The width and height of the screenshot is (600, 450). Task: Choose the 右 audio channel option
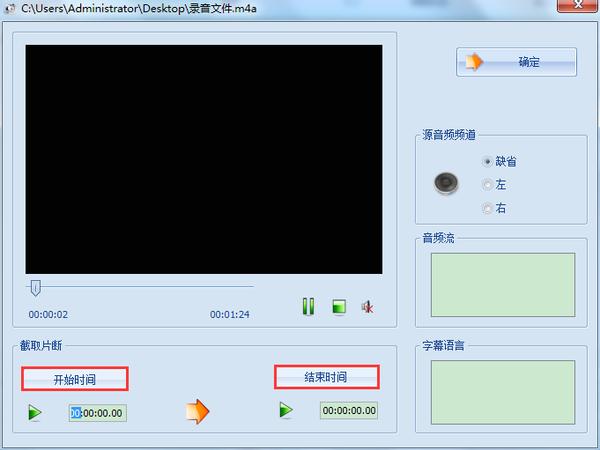click(x=488, y=208)
